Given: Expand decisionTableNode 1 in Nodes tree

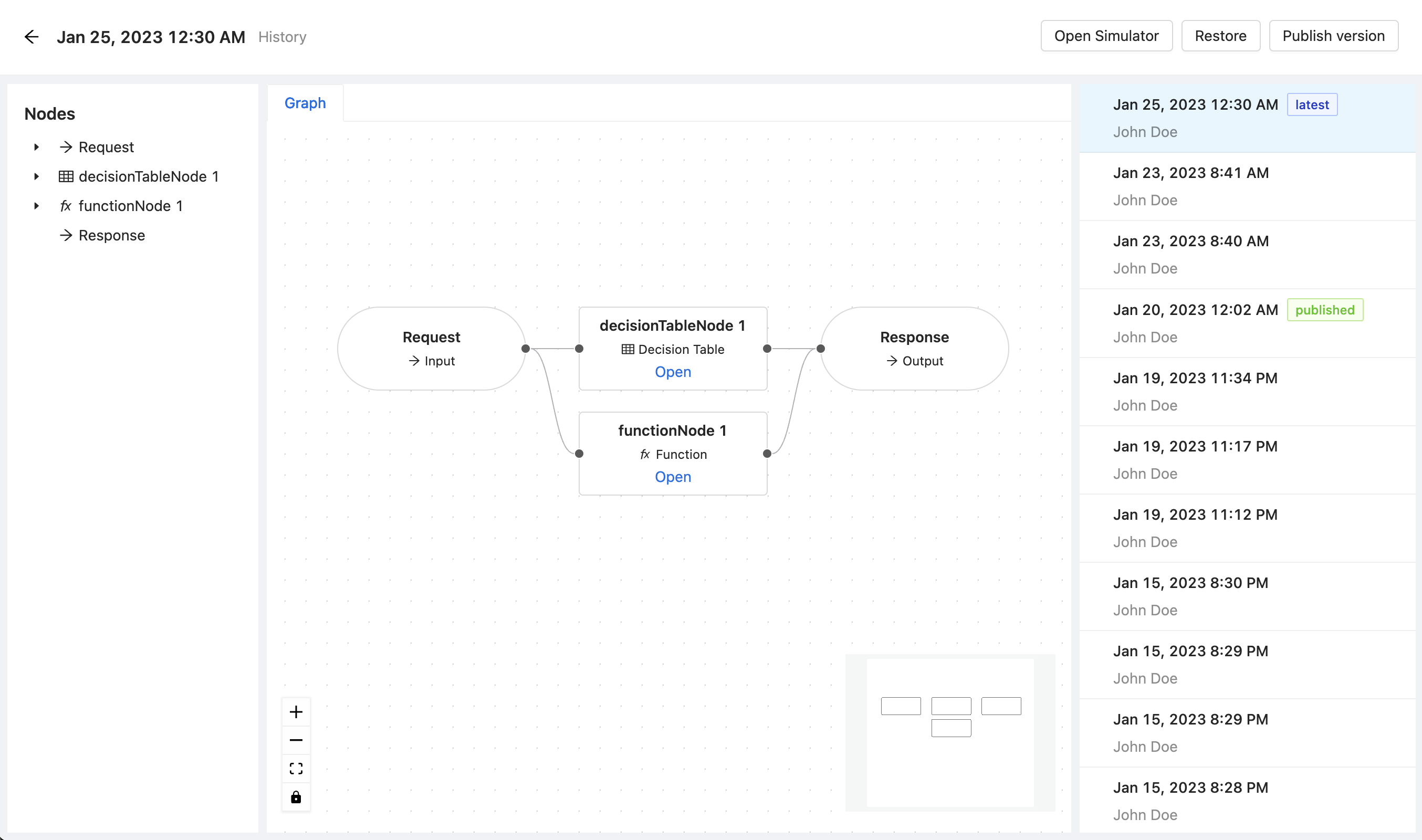Looking at the screenshot, I should pyautogui.click(x=37, y=176).
